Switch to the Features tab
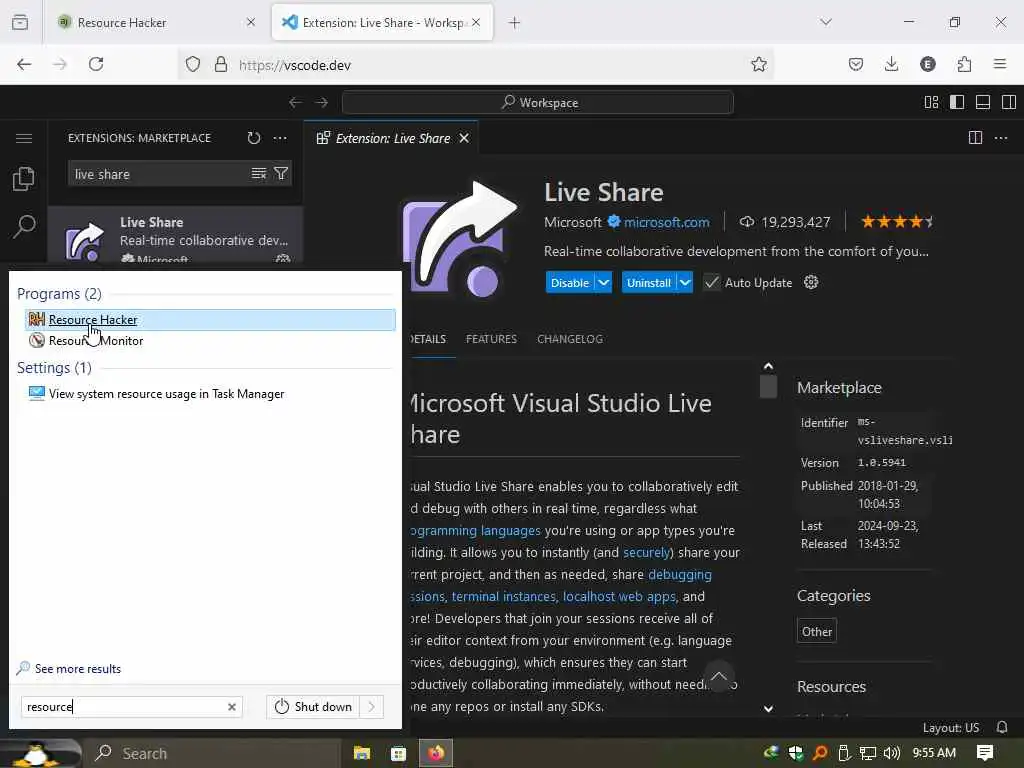 point(491,339)
